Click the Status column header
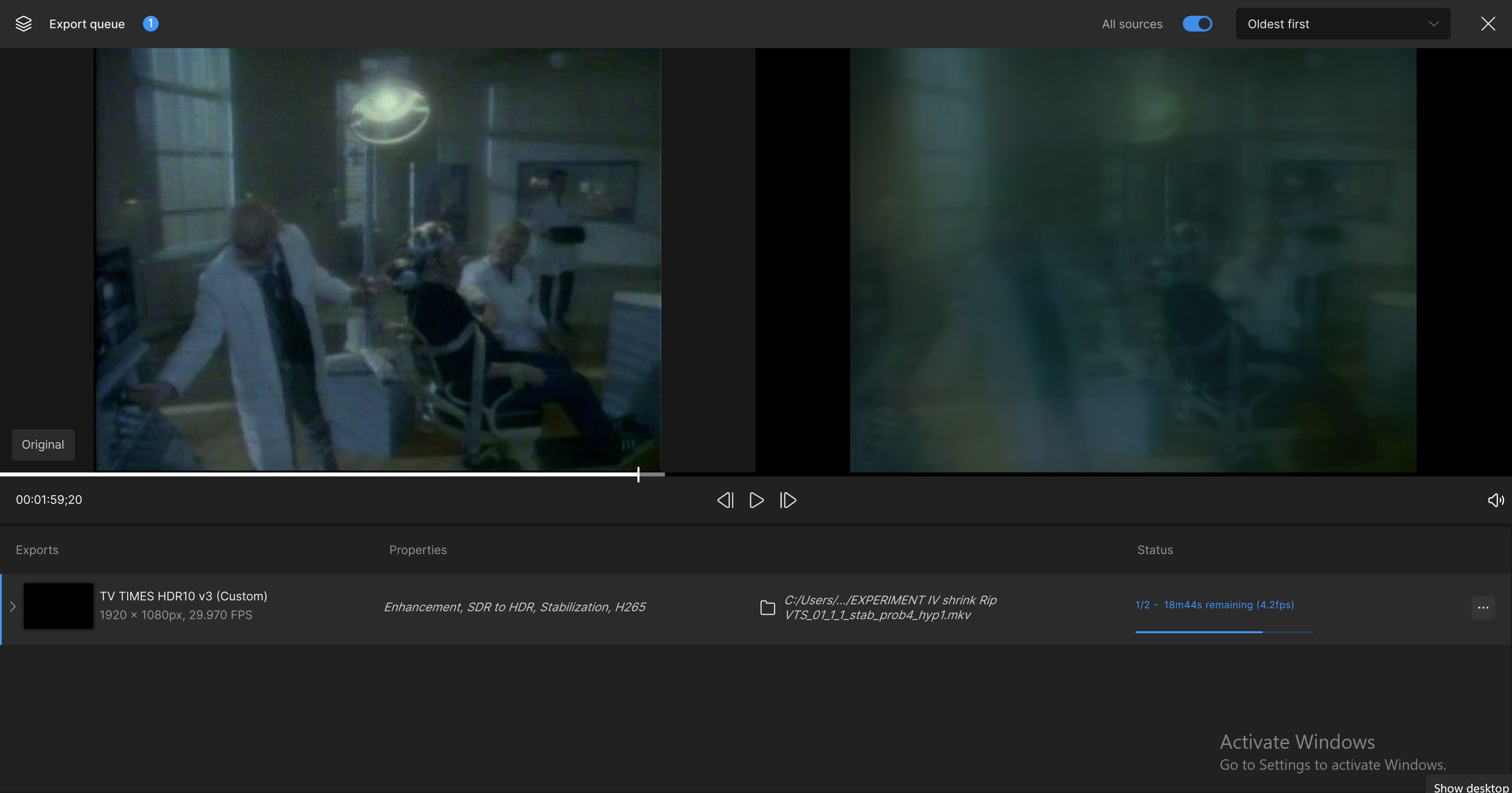 [x=1155, y=550]
